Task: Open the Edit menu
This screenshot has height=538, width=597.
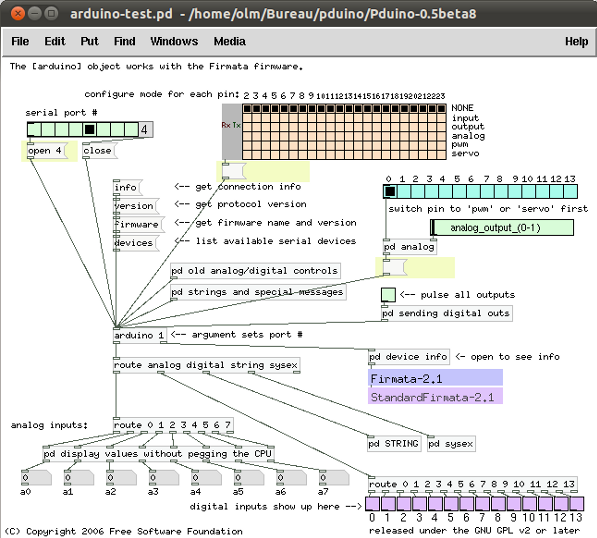Action: click(x=55, y=41)
